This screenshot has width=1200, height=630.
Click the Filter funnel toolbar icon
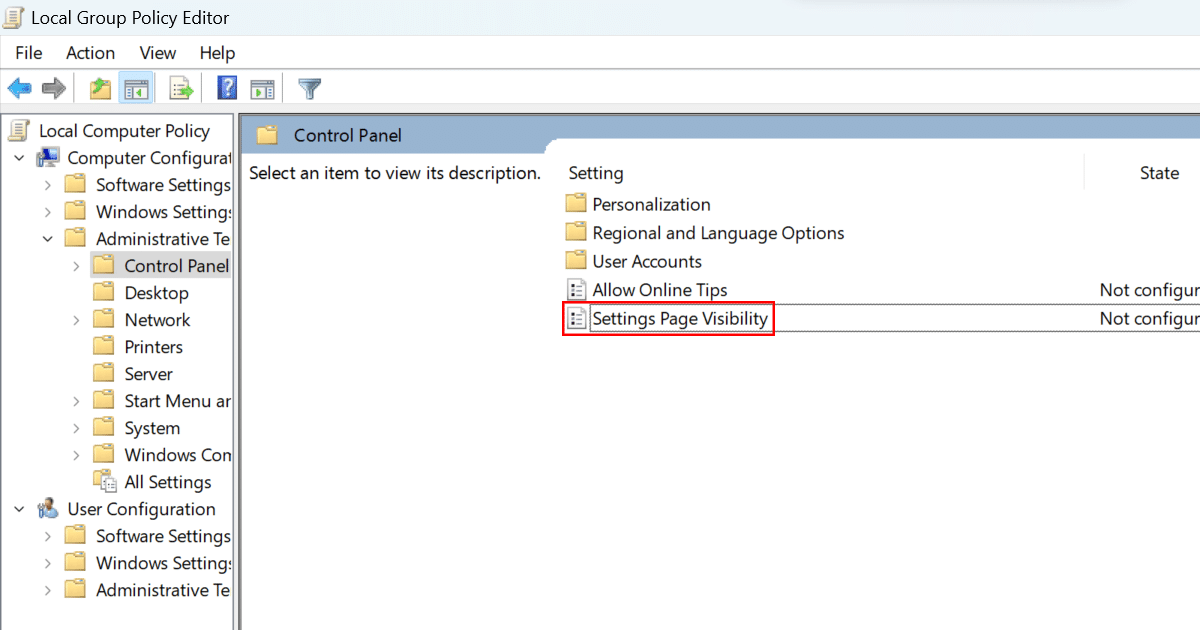[x=310, y=89]
